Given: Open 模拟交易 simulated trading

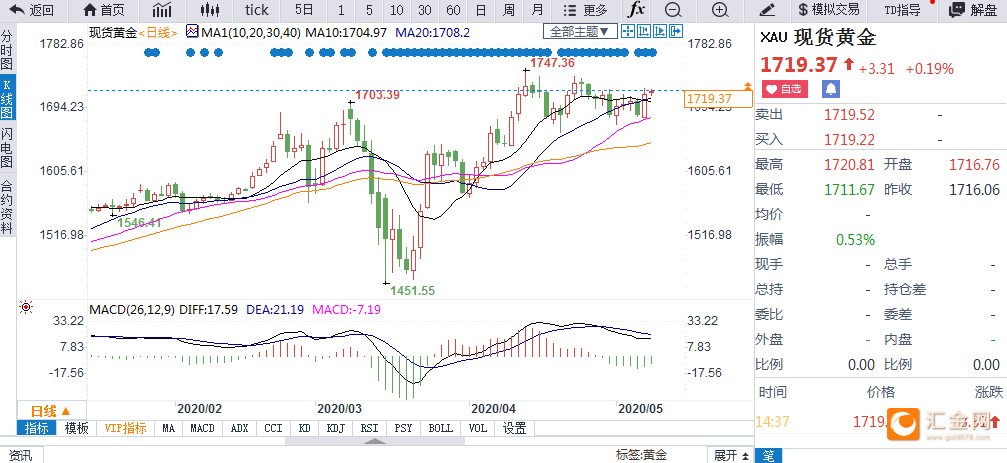Looking at the screenshot, I should [x=829, y=10].
